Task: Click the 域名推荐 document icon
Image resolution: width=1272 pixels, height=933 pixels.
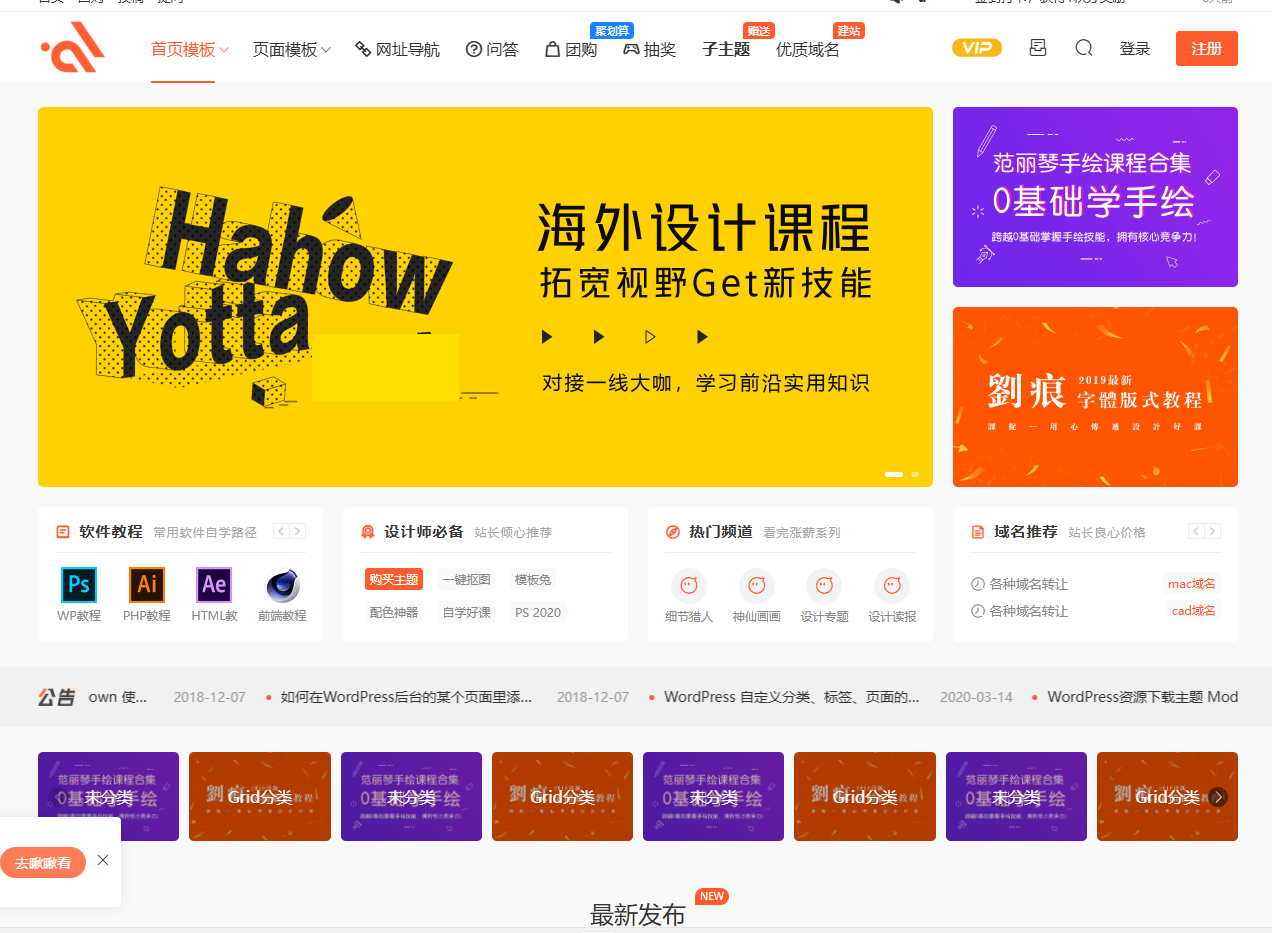Action: [978, 532]
